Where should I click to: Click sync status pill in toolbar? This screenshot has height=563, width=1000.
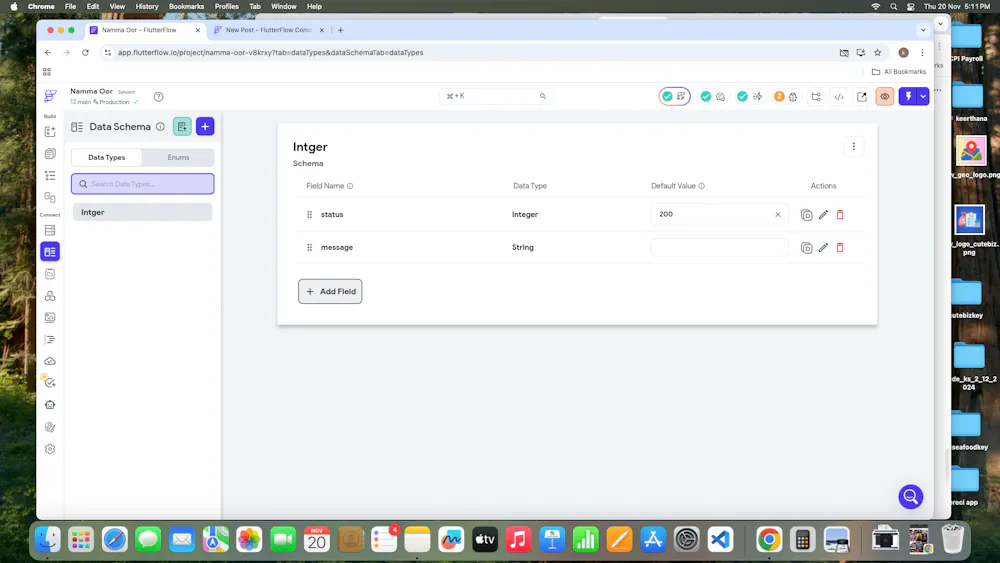tap(674, 96)
